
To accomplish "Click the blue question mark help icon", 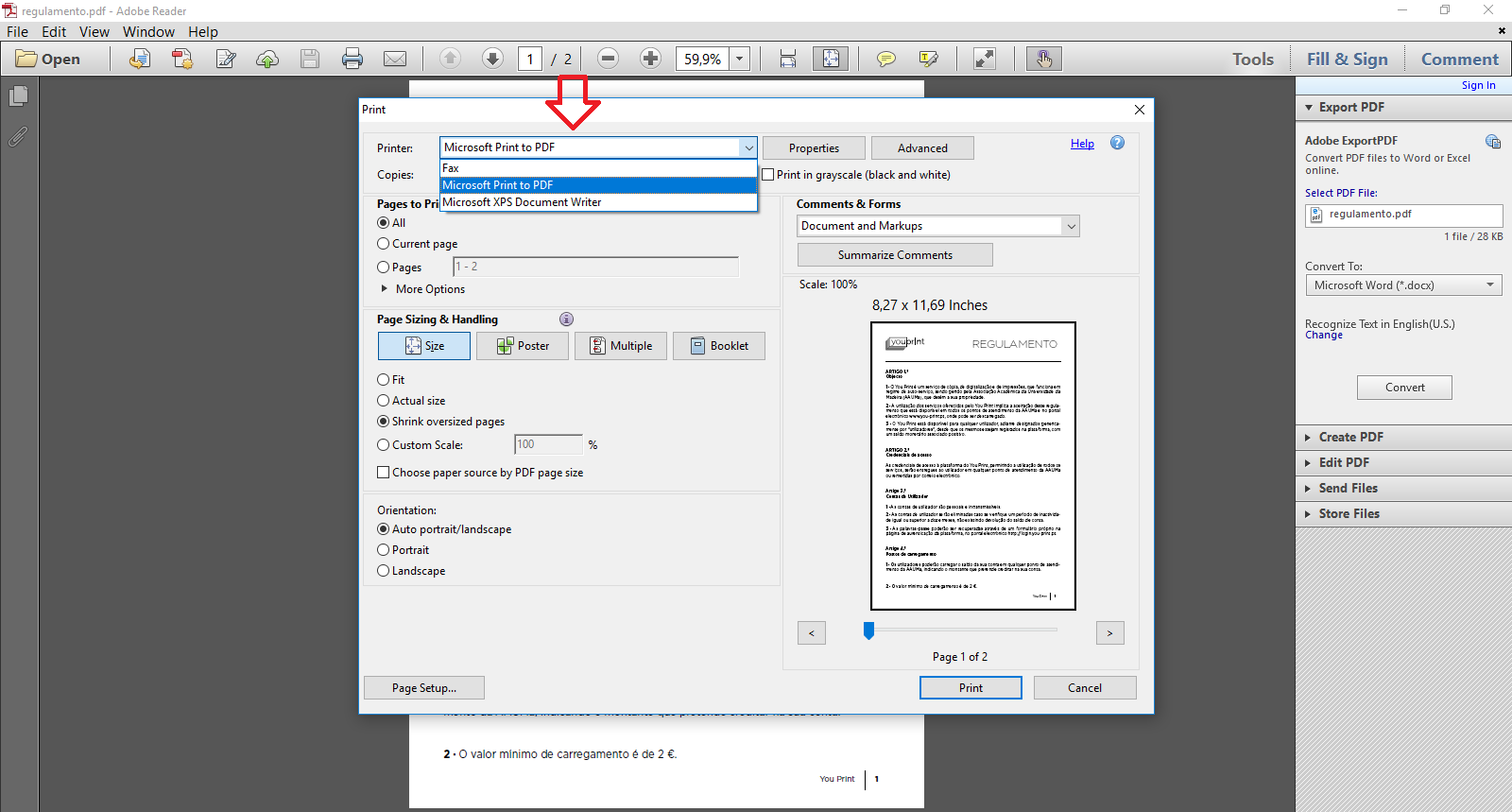I will click(x=1117, y=143).
